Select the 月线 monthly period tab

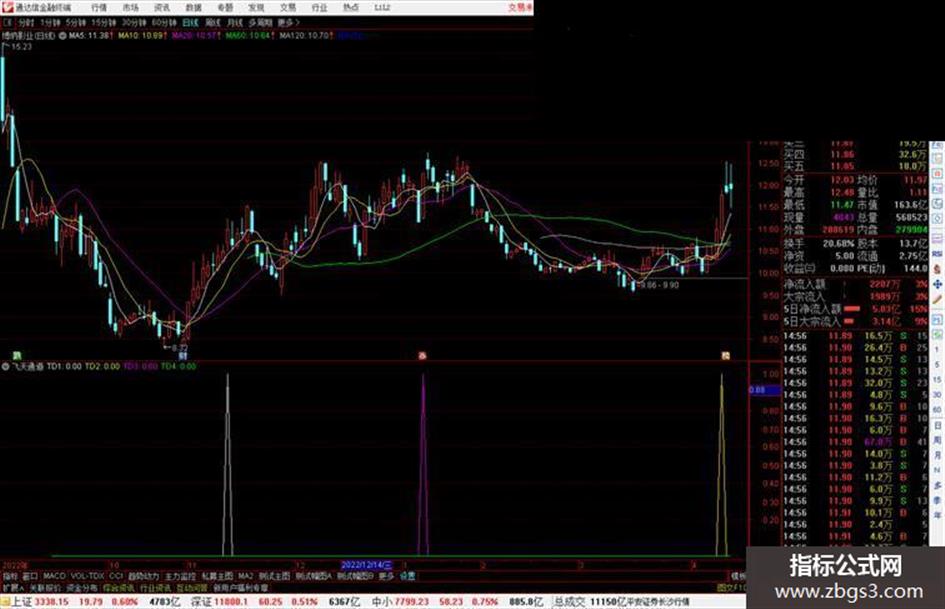234,22
